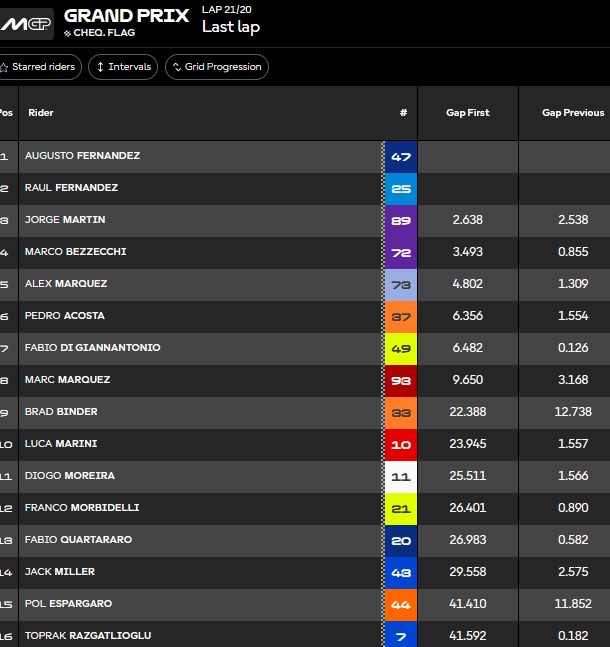Viewport: 610px width, 647px height.
Task: Click Gap Previous value 2.538
Action: click(573, 220)
